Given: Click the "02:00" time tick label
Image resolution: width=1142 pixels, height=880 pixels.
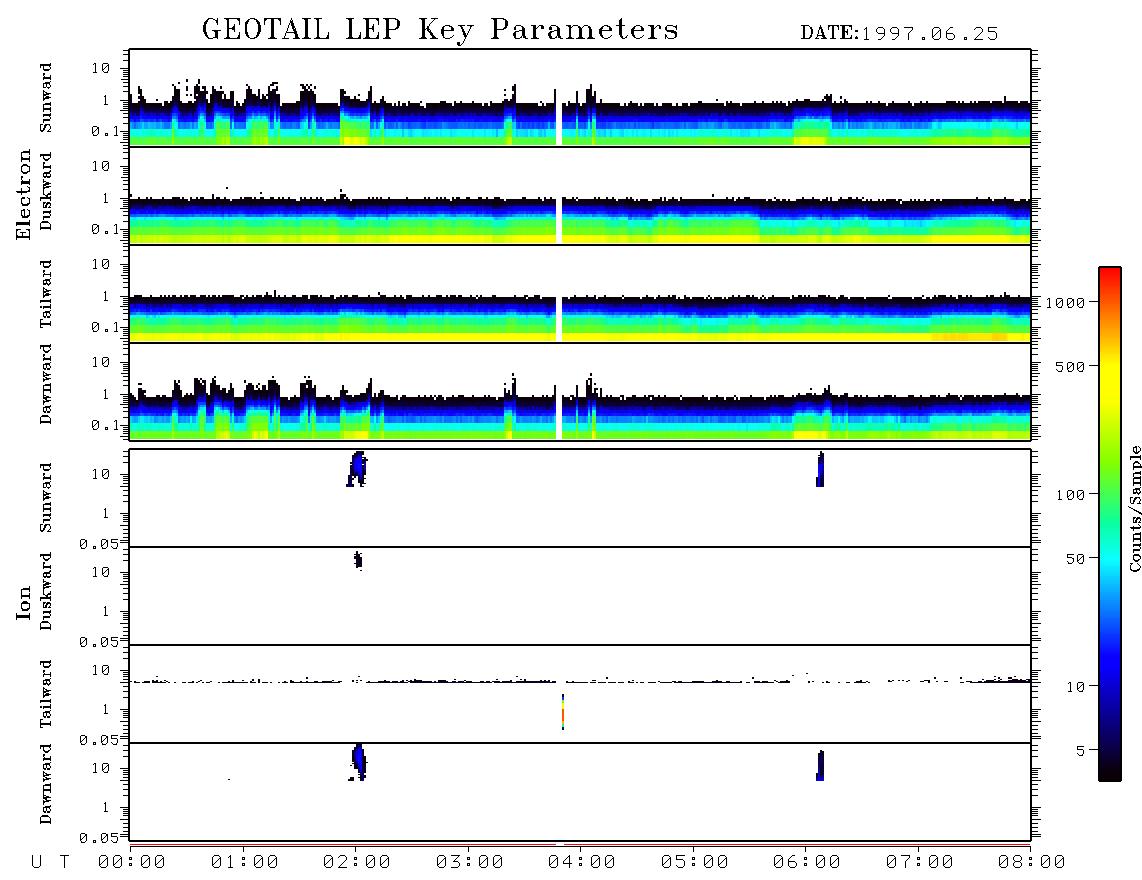Looking at the screenshot, I should (x=356, y=863).
